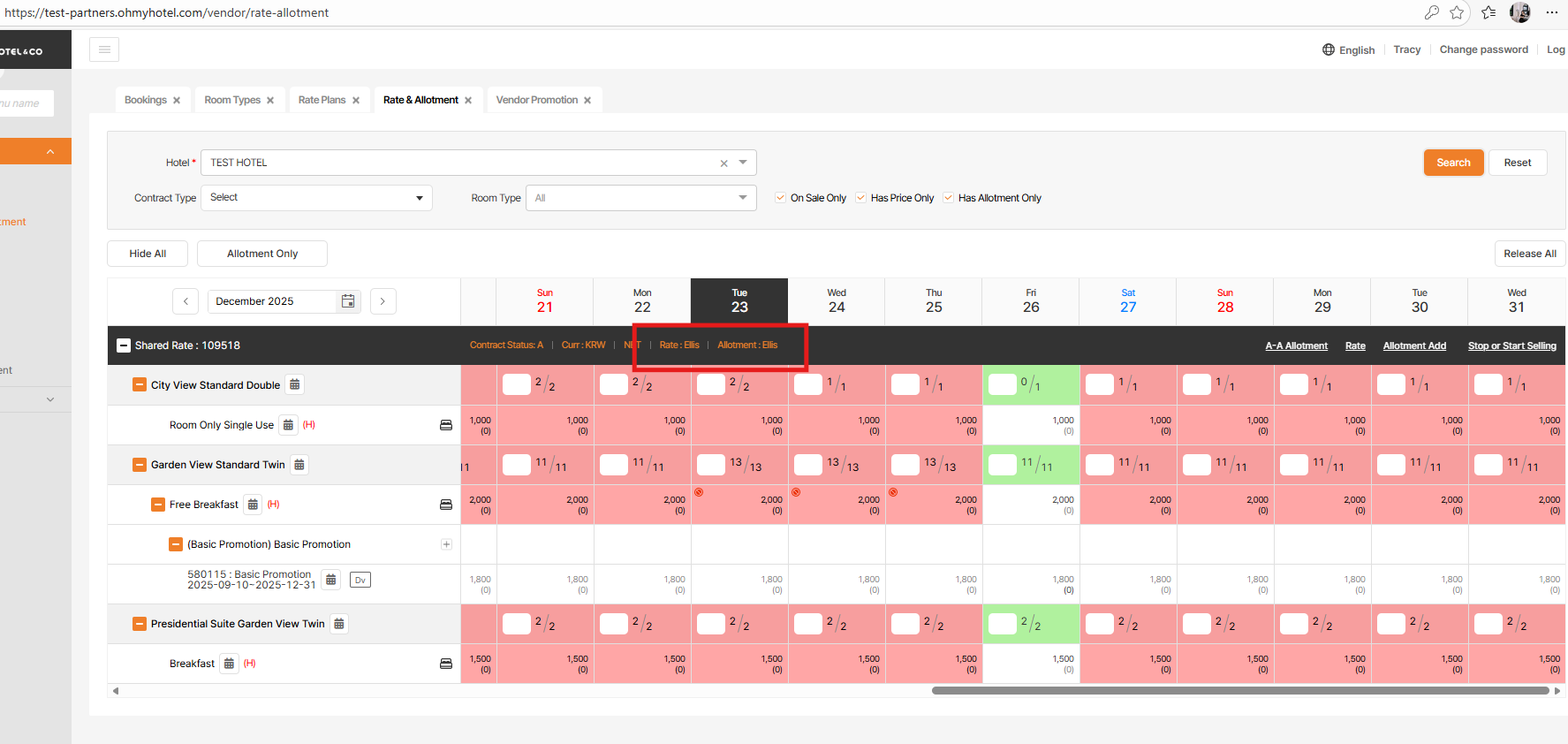Open calendar for promotion 580115
The height and width of the screenshot is (744, 1568).
331,580
